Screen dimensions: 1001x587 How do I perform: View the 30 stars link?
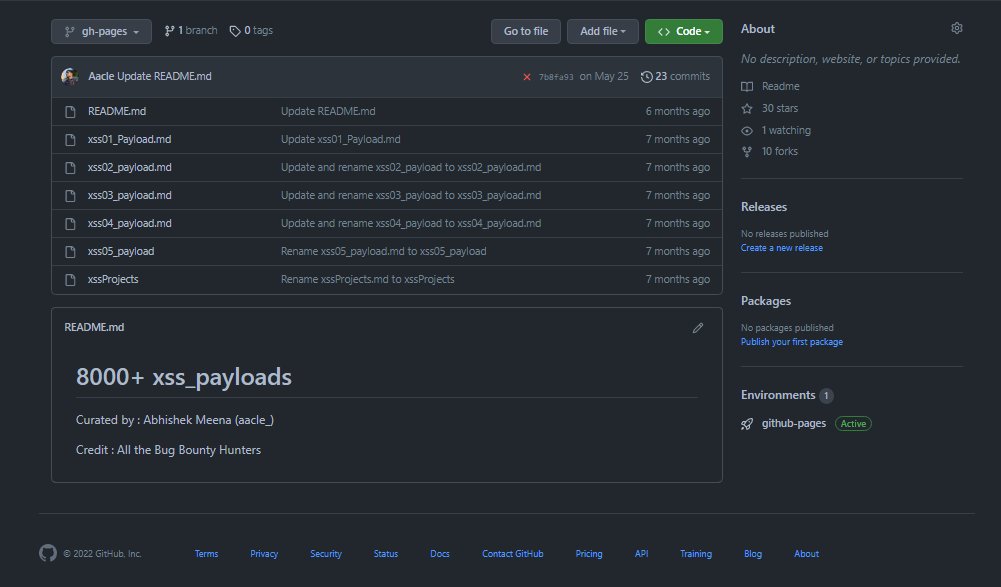[x=779, y=109]
